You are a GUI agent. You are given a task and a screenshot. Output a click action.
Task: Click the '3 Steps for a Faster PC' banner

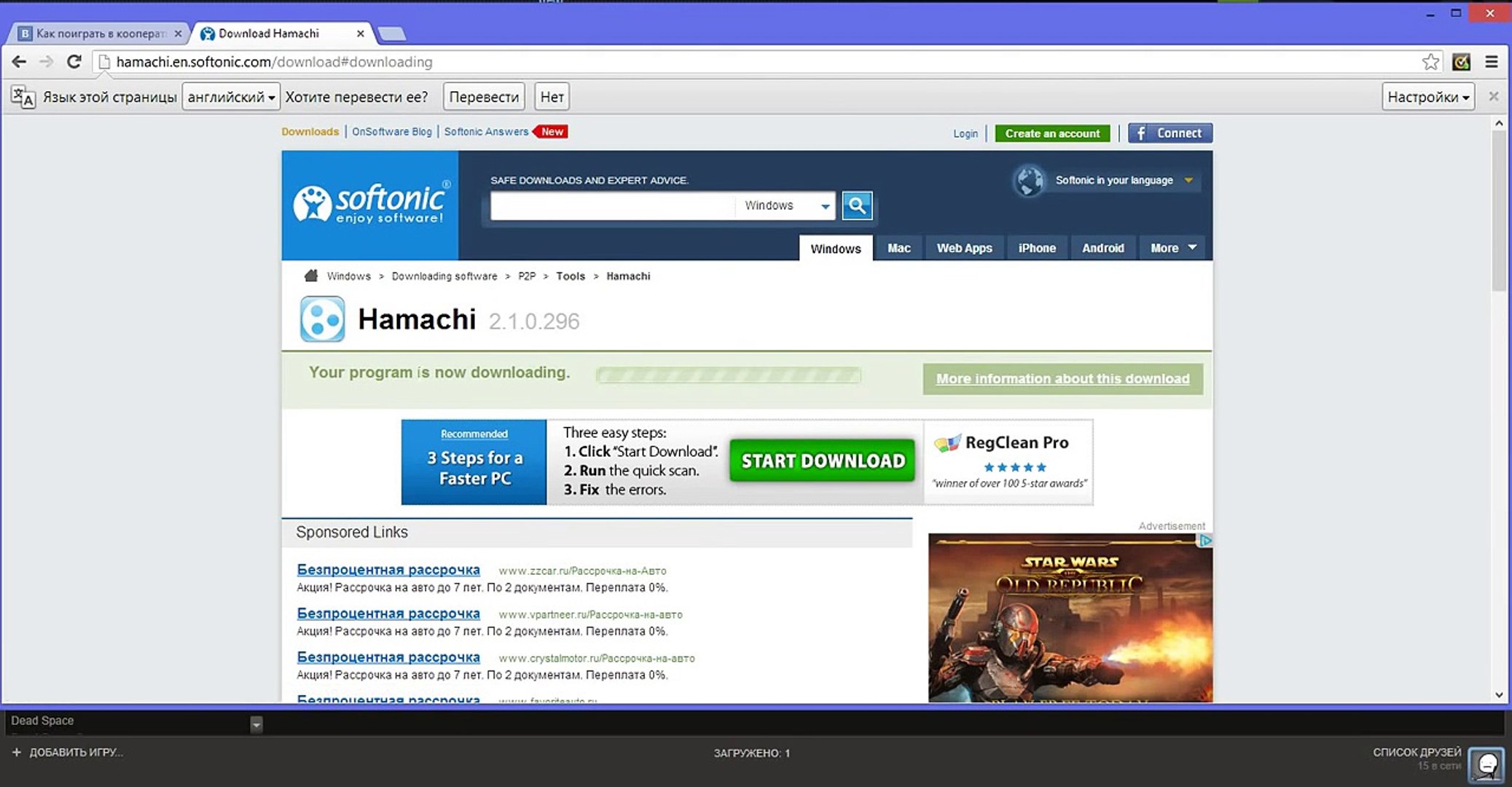474,462
